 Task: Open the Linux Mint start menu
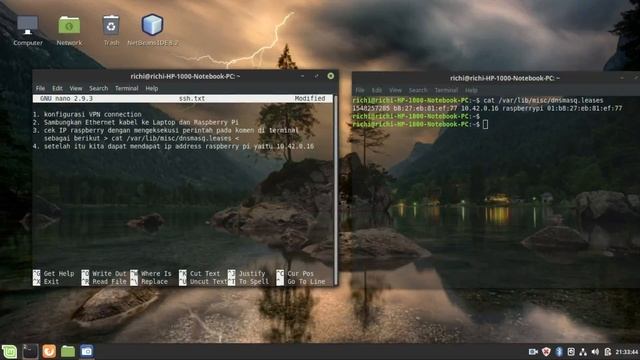coord(9,351)
